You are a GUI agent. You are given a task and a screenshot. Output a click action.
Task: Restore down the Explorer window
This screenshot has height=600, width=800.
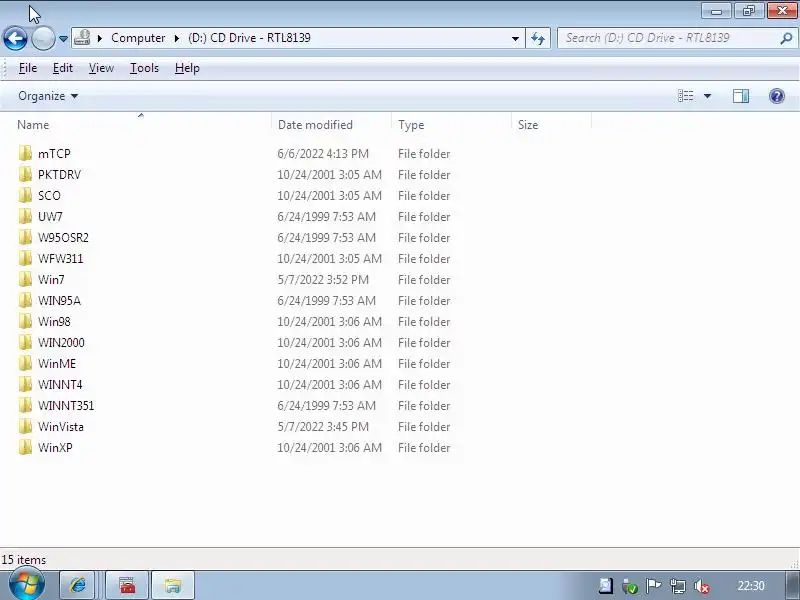(748, 11)
